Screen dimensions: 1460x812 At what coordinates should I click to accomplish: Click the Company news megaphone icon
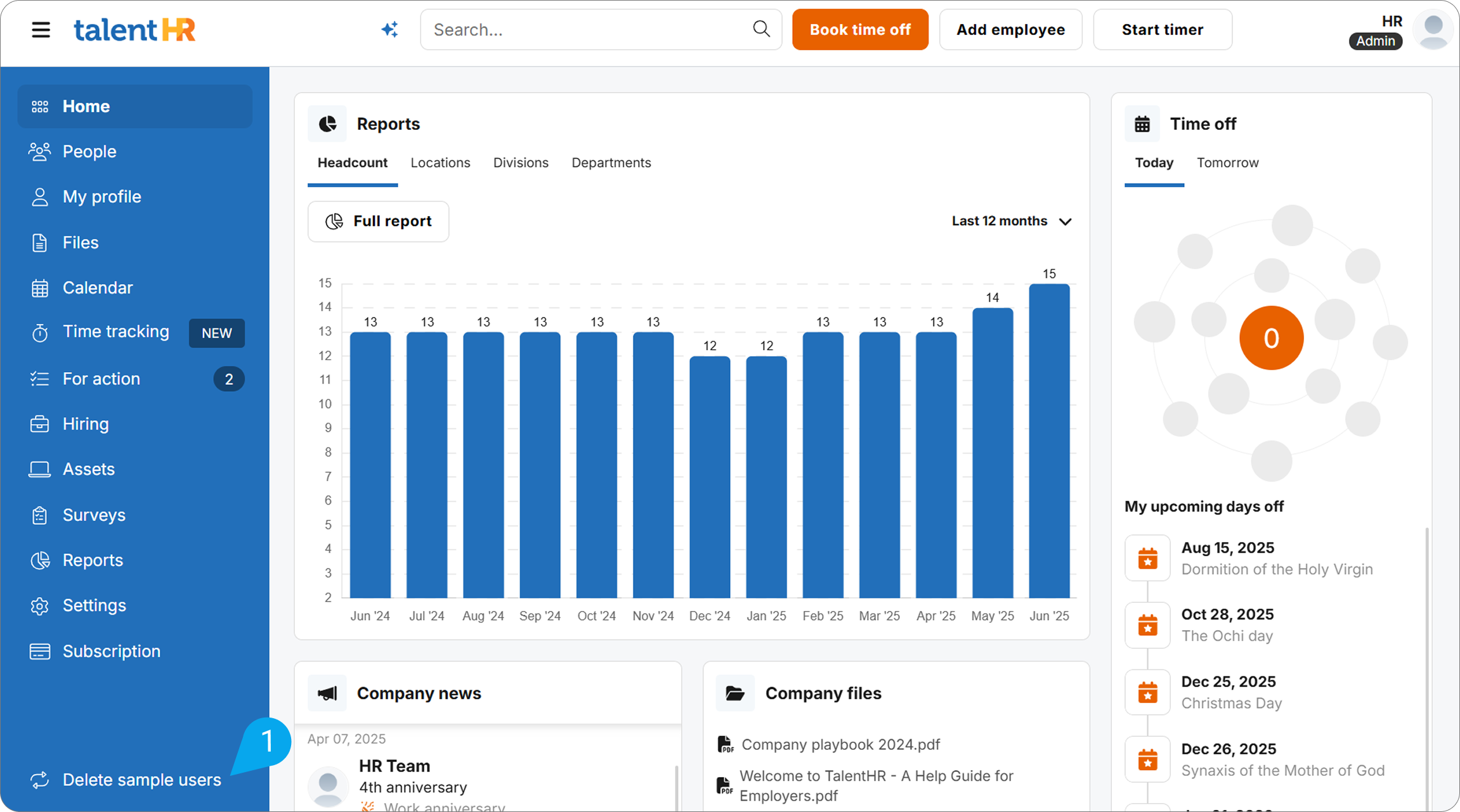coord(327,693)
